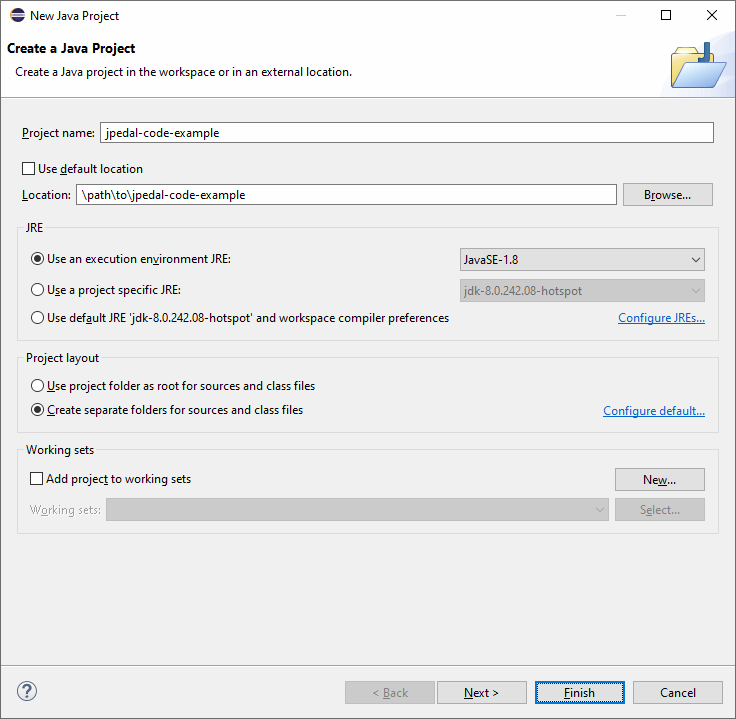Select Use project folder as root option
736x719 pixels.
coord(38,386)
